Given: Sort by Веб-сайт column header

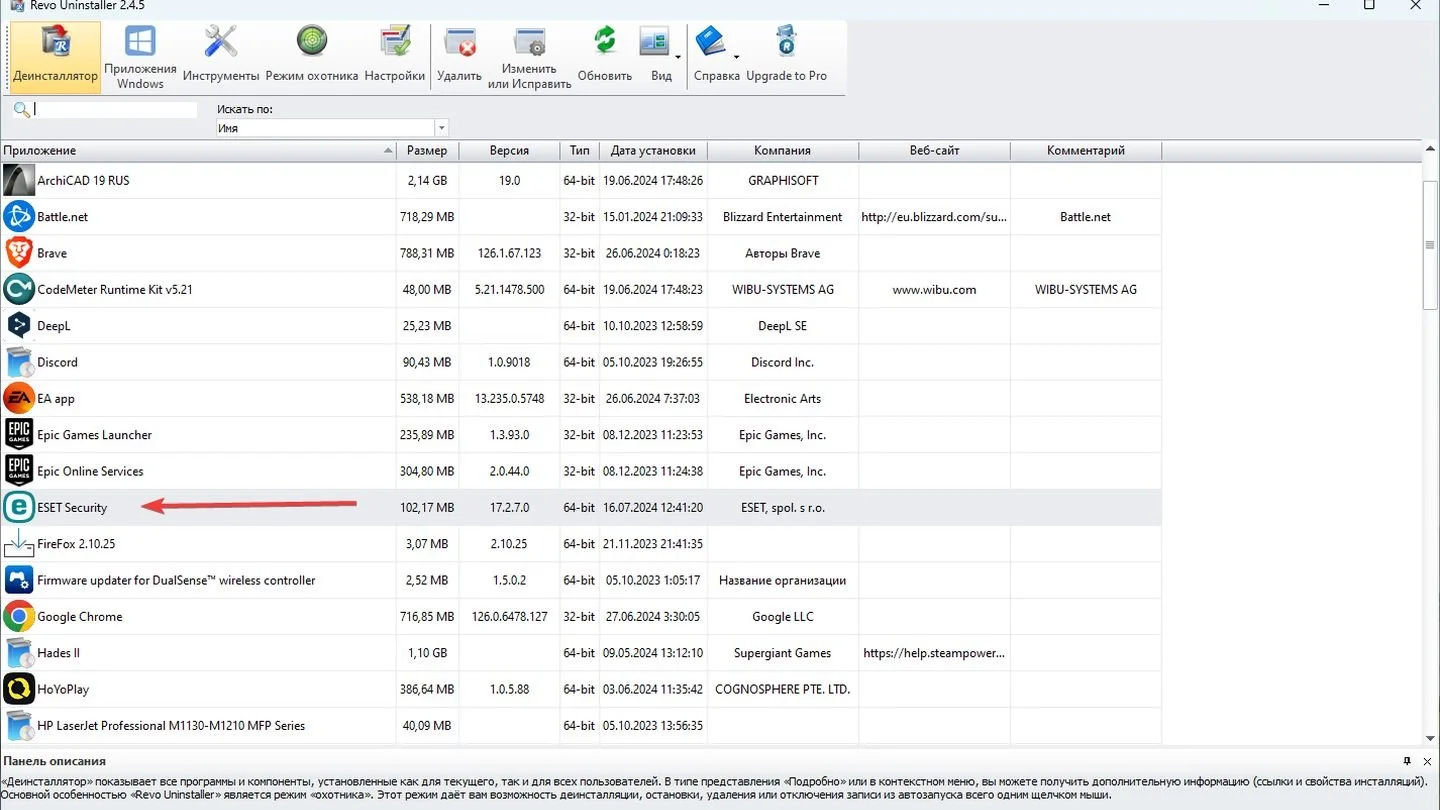Looking at the screenshot, I should [934, 150].
